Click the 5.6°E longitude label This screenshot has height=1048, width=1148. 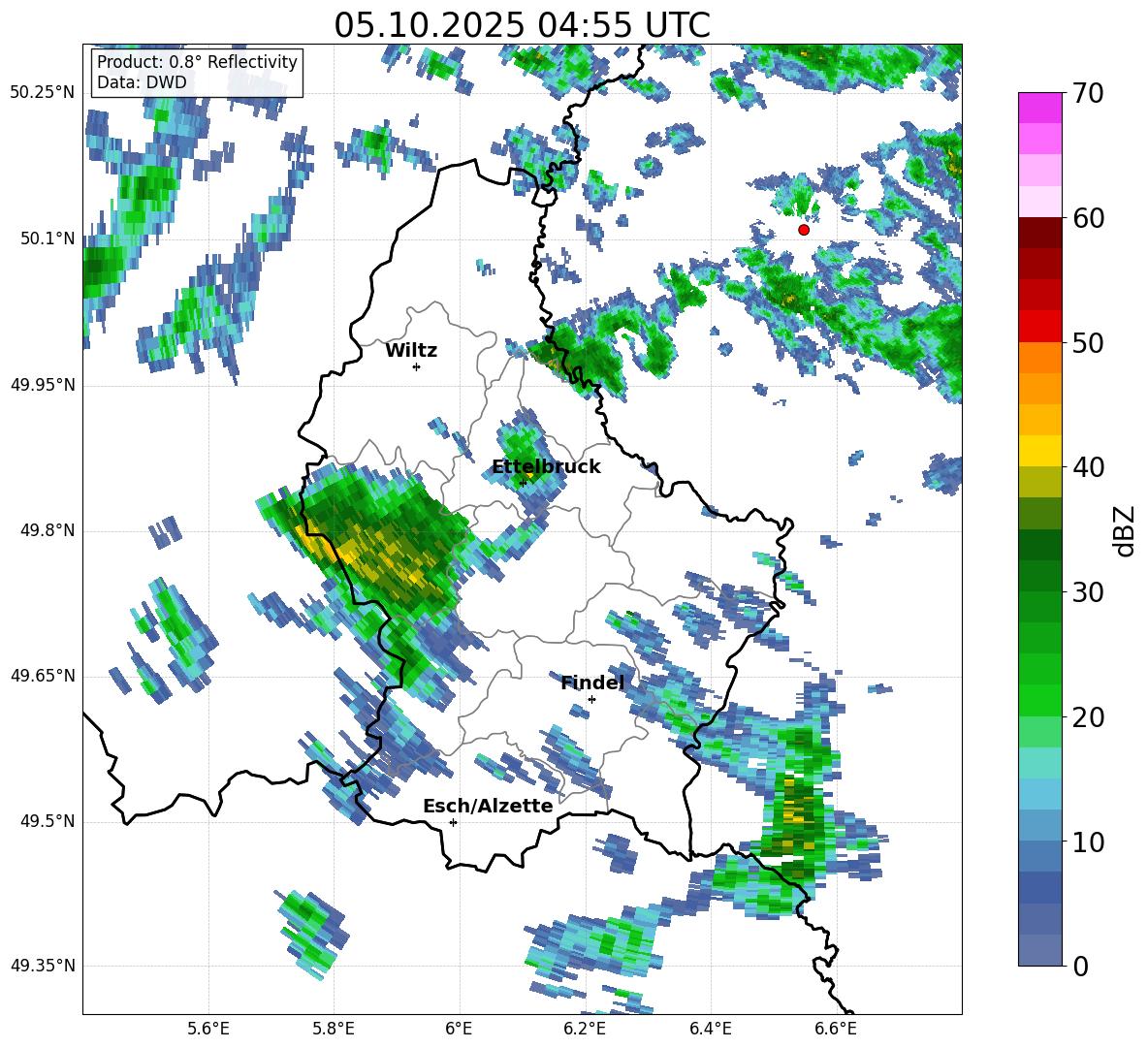click(208, 1029)
